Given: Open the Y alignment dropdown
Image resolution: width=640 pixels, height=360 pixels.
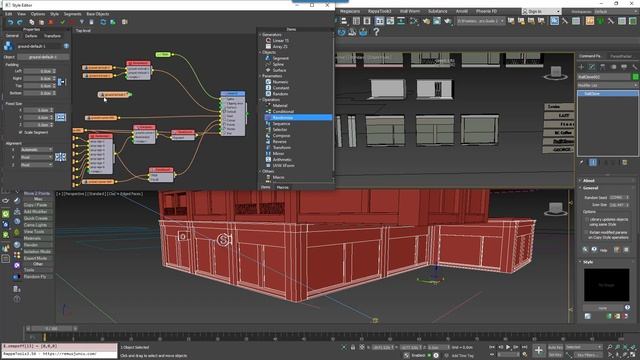Looking at the screenshot, I should [x=36, y=157].
